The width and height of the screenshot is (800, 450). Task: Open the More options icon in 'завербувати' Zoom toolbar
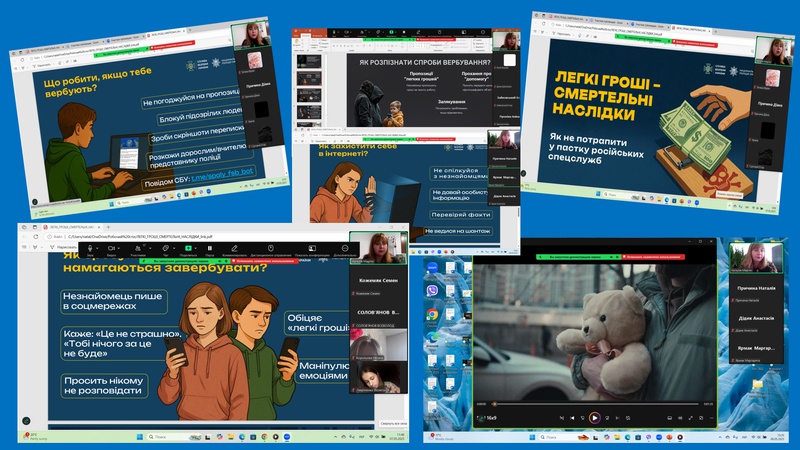[345, 248]
